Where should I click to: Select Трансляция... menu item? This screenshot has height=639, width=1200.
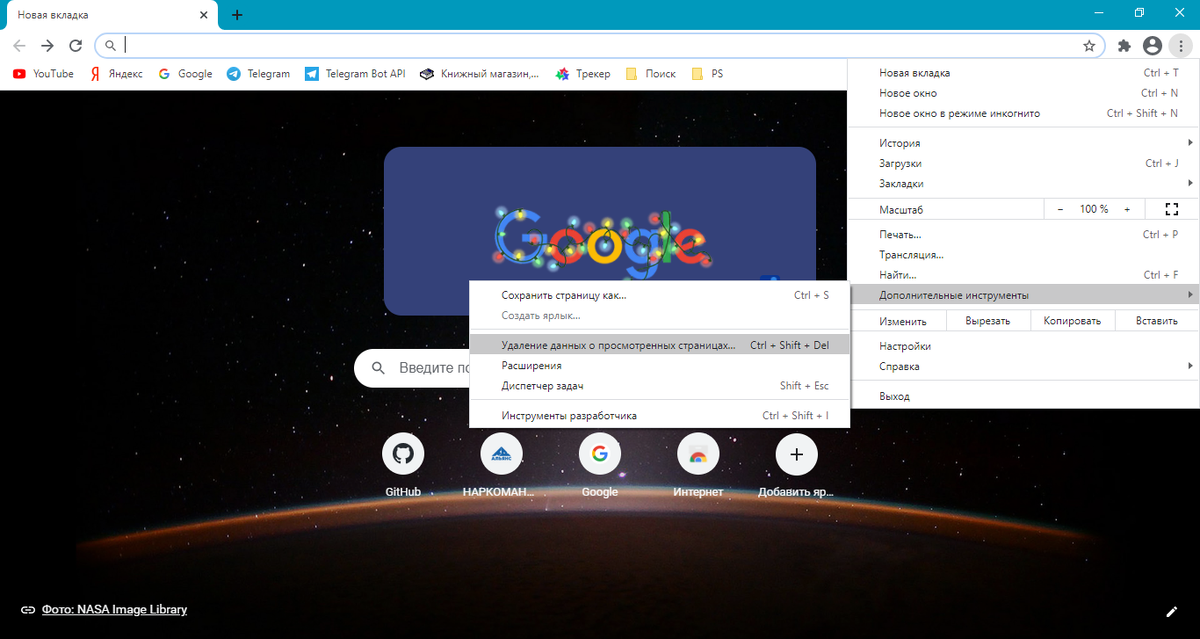coord(1023,254)
